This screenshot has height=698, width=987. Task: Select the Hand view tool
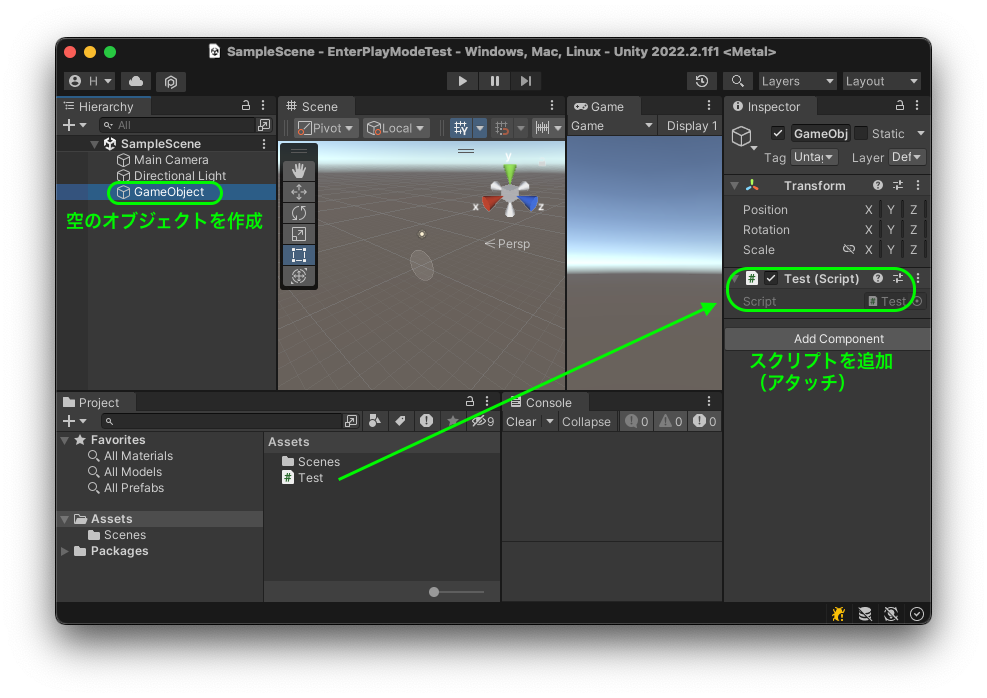click(299, 171)
